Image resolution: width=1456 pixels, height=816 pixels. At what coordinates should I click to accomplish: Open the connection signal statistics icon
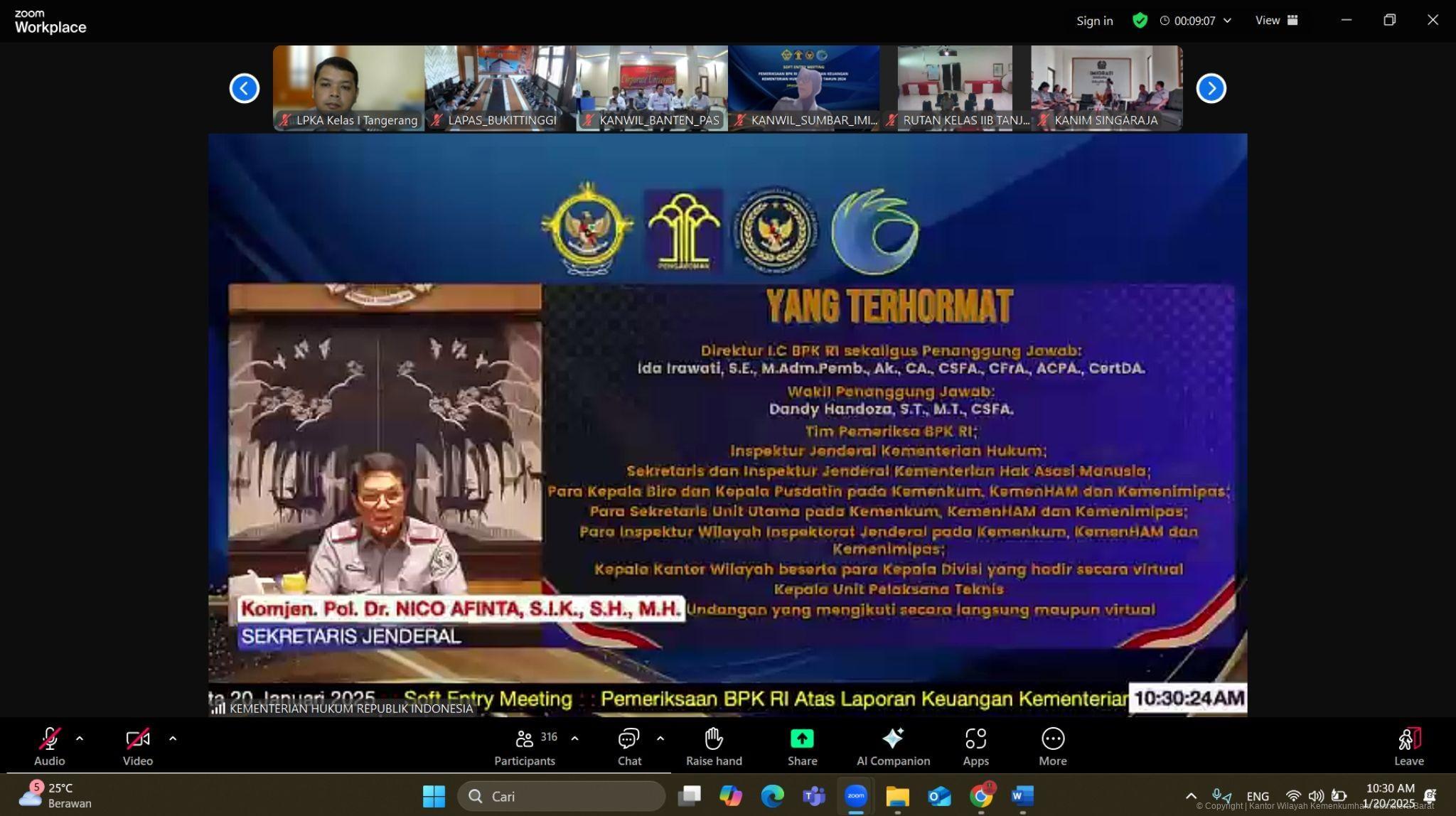[218, 708]
